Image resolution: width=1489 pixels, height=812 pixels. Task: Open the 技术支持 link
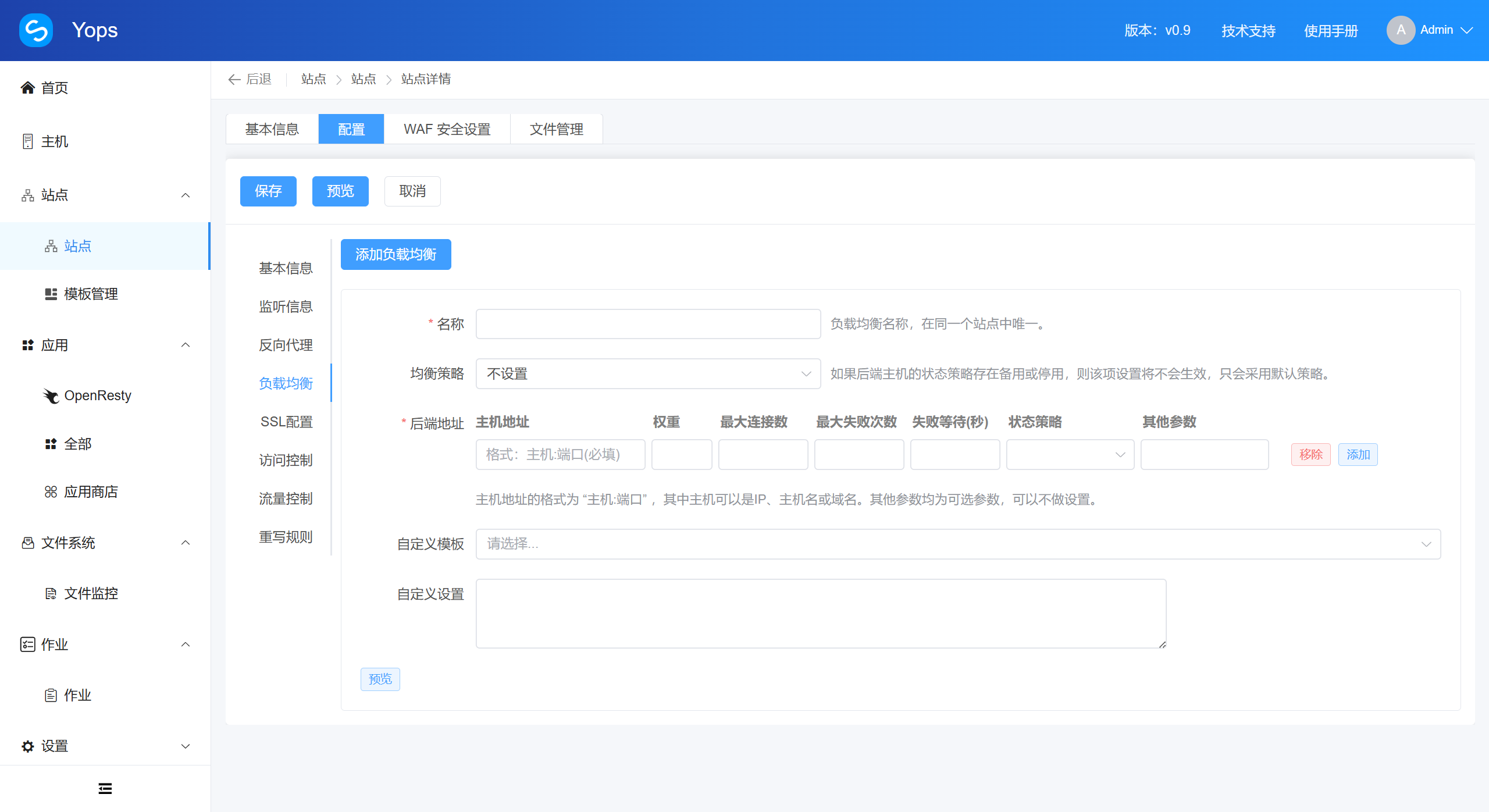pos(1248,30)
